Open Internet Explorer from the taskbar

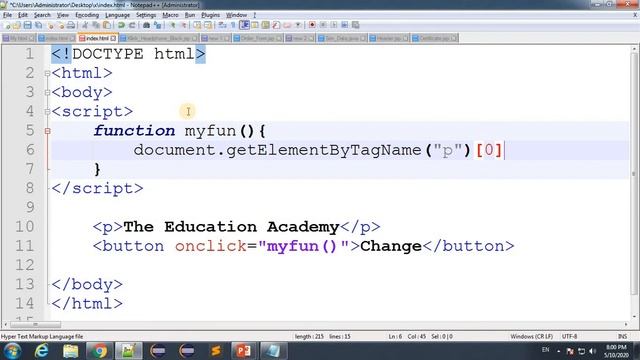pyautogui.click(x=42, y=351)
